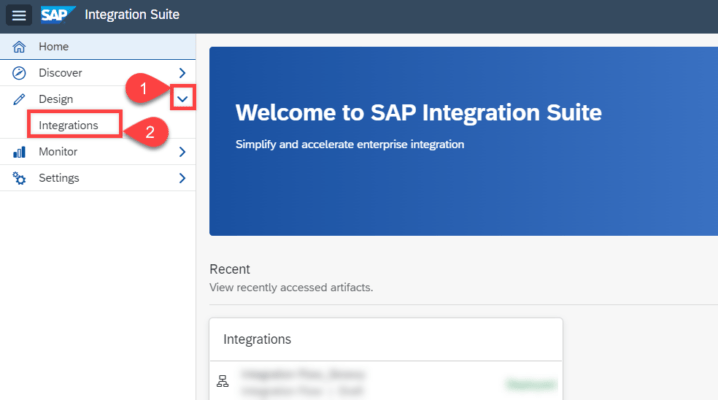Click the Monitor bar chart icon
The height and width of the screenshot is (400, 718).
(x=18, y=152)
